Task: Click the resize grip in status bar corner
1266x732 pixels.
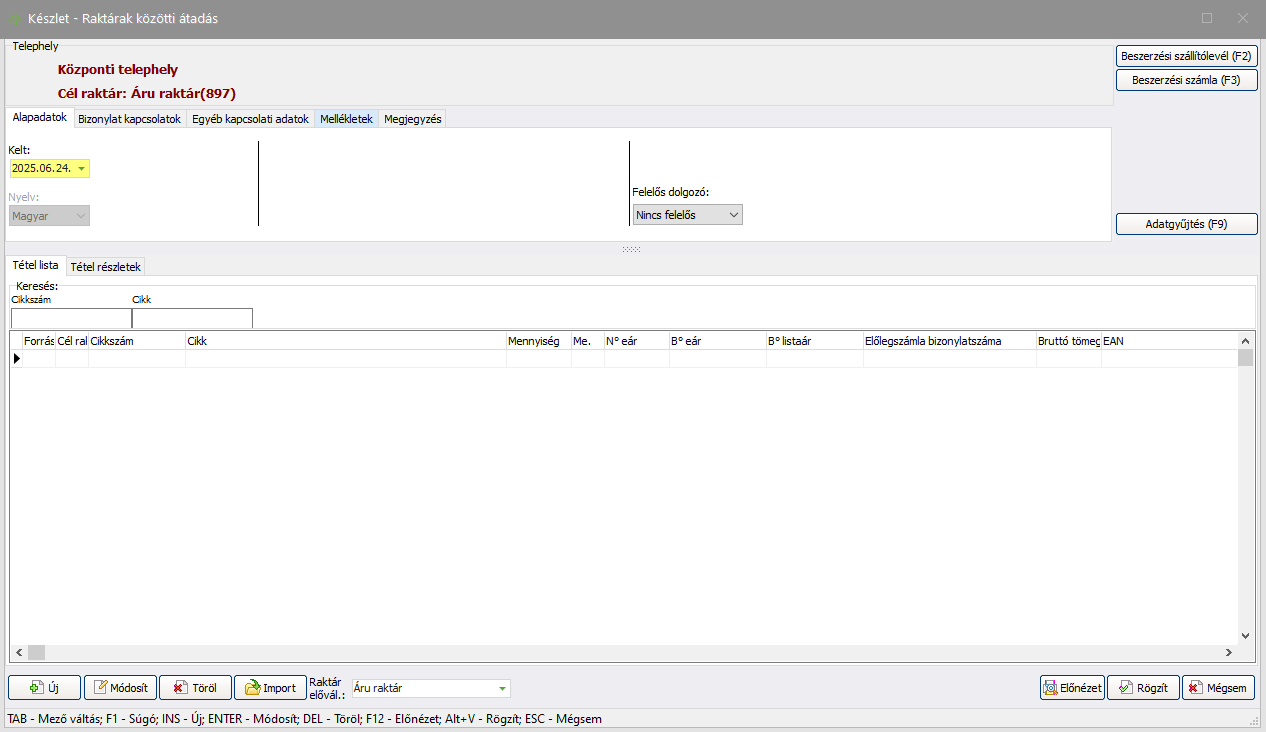Action: 1254,720
